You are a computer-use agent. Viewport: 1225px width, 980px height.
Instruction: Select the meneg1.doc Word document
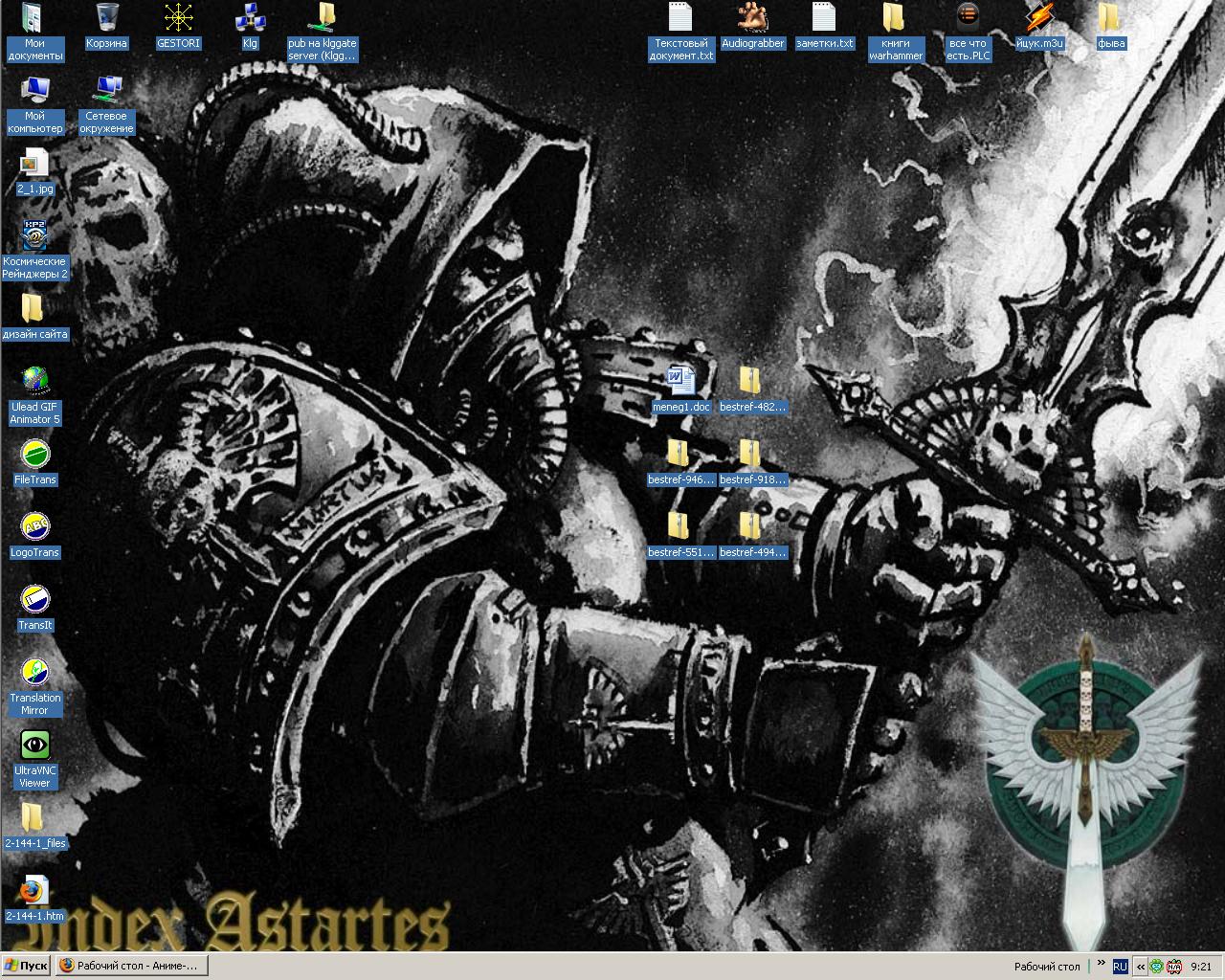pos(680,390)
